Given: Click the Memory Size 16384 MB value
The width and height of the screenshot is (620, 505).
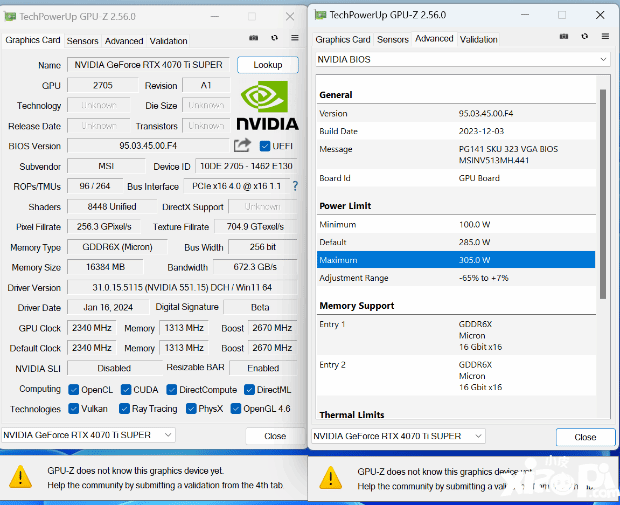Looking at the screenshot, I should [x=105, y=267].
